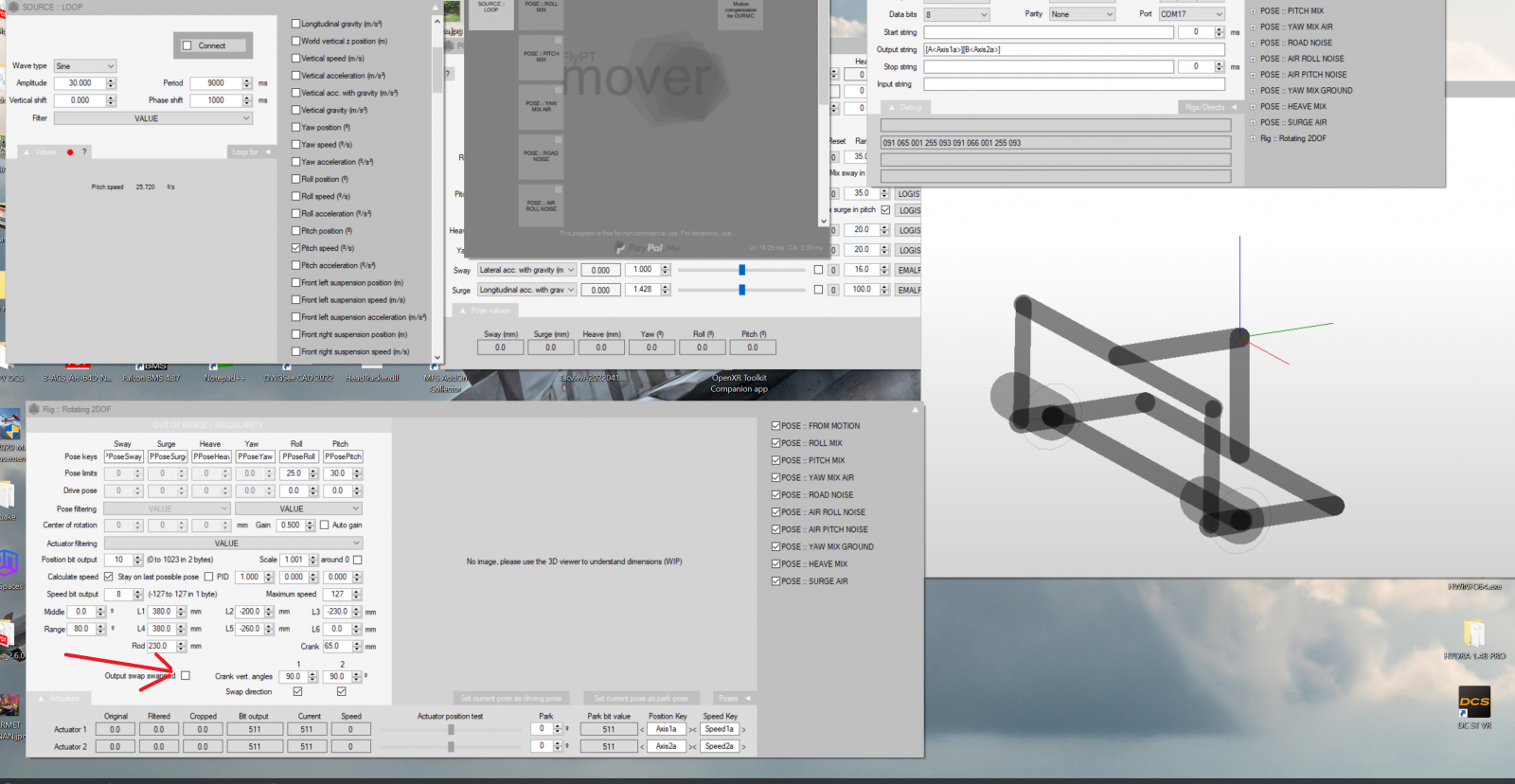The width and height of the screenshot is (1515, 784).
Task: Select the POSE :: PITCH MIX module tile
Action: coord(541,57)
